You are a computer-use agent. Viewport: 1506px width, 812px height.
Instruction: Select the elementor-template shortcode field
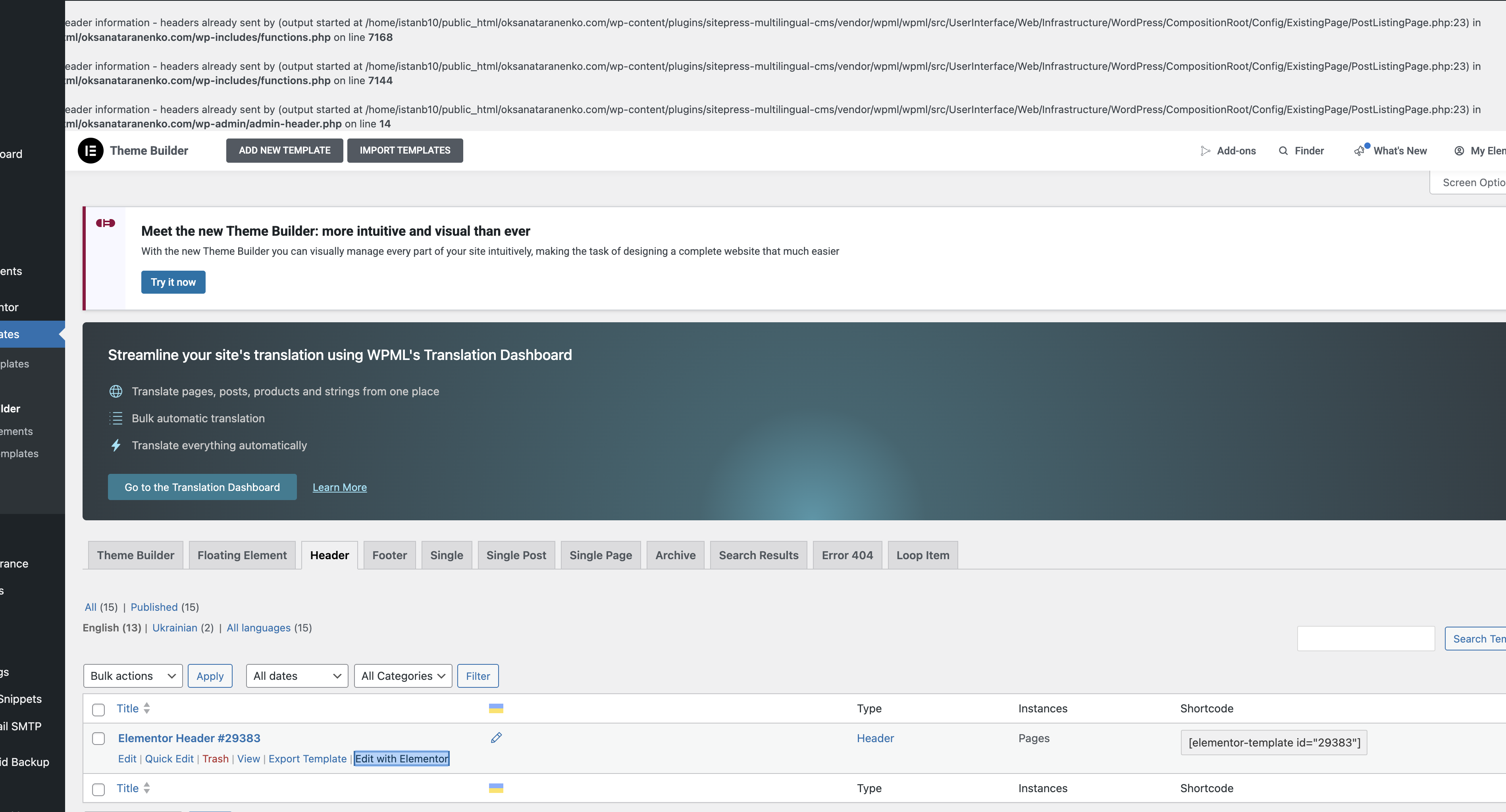pos(1274,743)
